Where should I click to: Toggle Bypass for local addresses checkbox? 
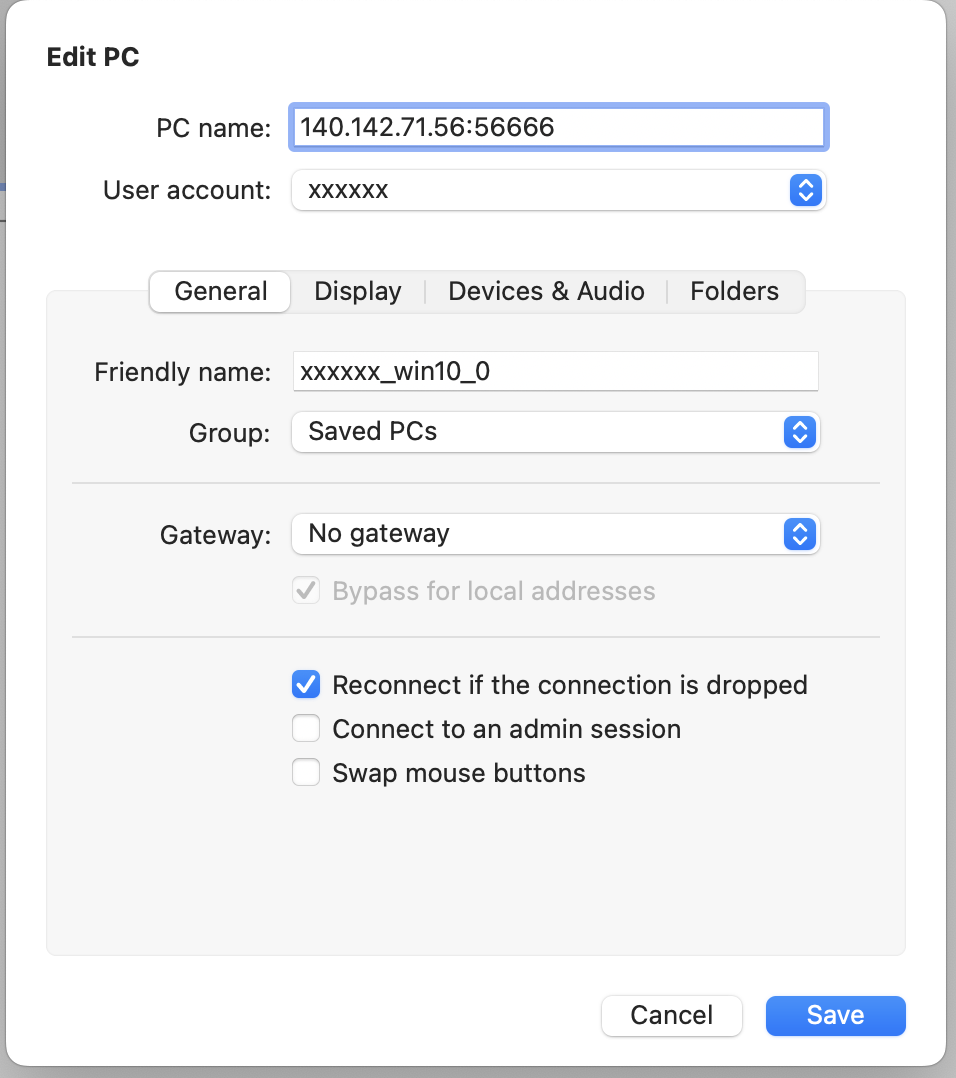306,591
